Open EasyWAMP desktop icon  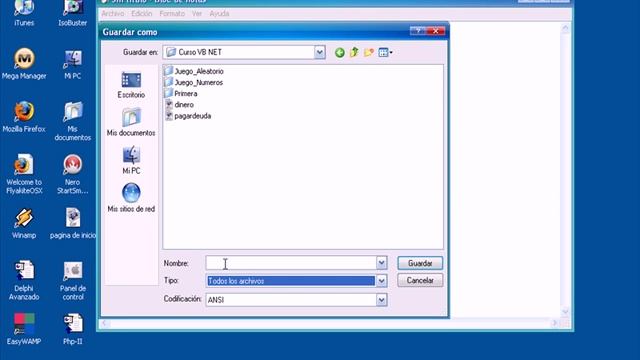(x=24, y=329)
